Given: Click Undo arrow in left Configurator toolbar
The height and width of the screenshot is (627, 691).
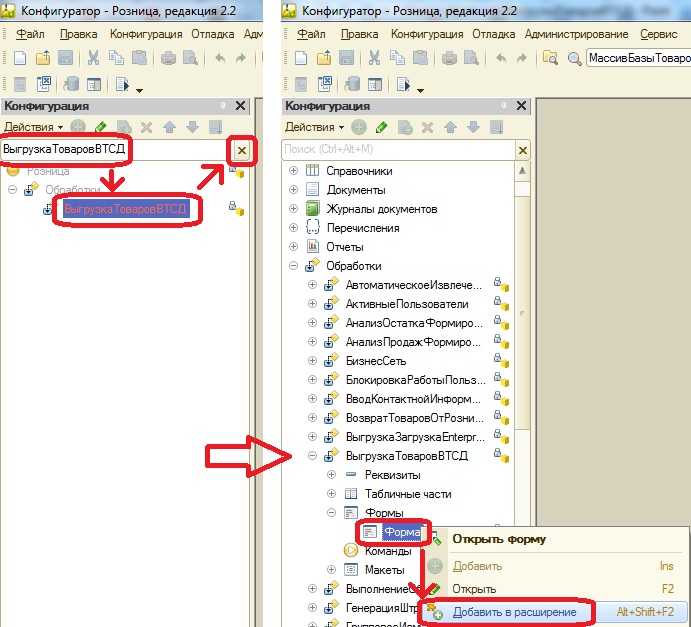Looking at the screenshot, I should point(219,58).
